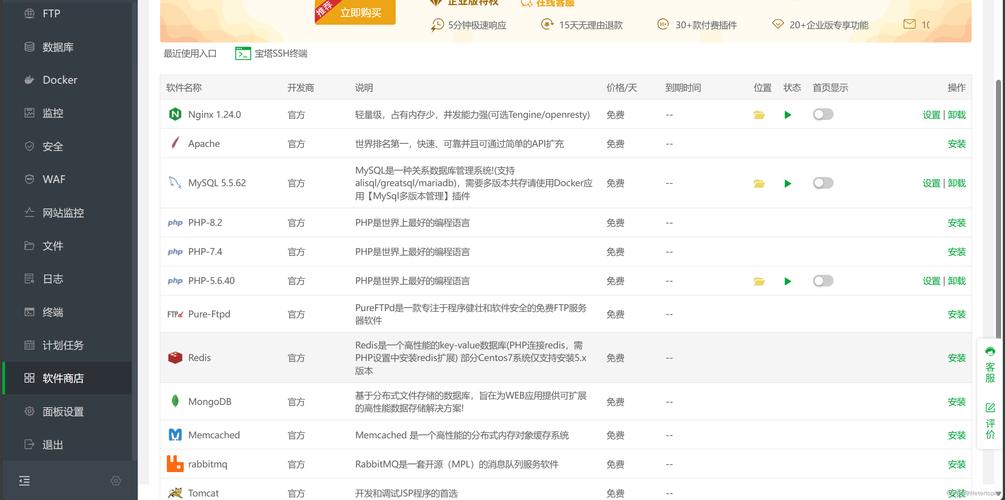Toggle PHP-5.6.40 homepage display switch
This screenshot has width=1005, height=500.
823,281
